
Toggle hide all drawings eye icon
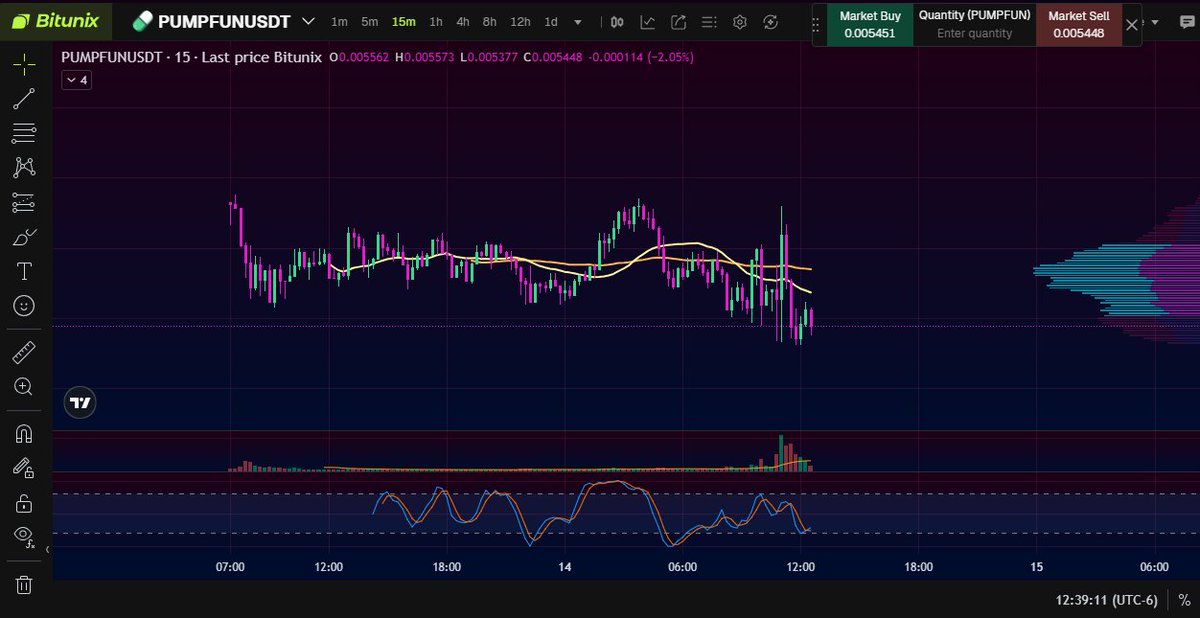pyautogui.click(x=25, y=536)
